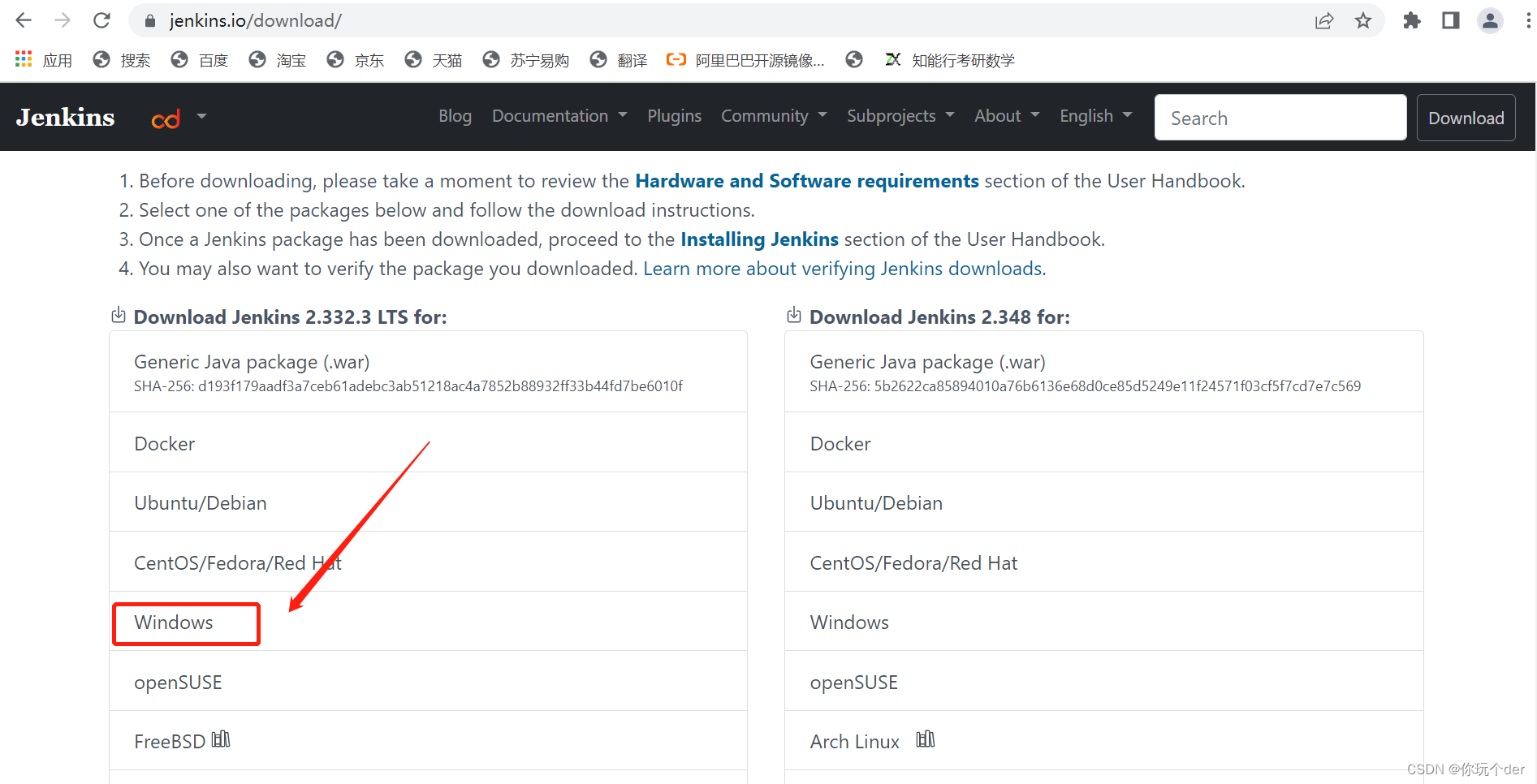Expand the About dropdown
Image resolution: width=1537 pixels, height=784 pixels.
(1007, 116)
